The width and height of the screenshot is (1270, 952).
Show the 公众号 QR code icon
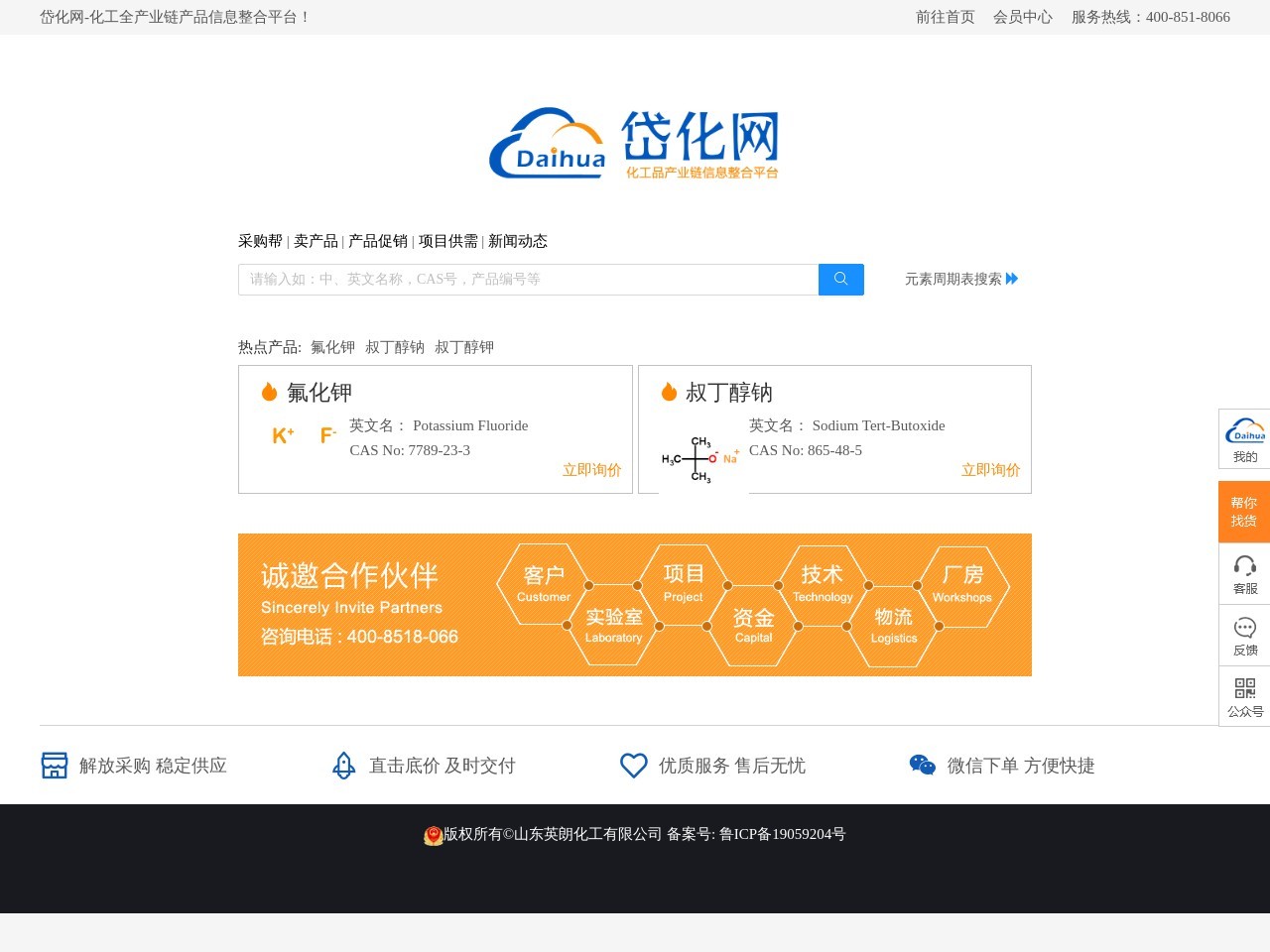pyautogui.click(x=1244, y=687)
